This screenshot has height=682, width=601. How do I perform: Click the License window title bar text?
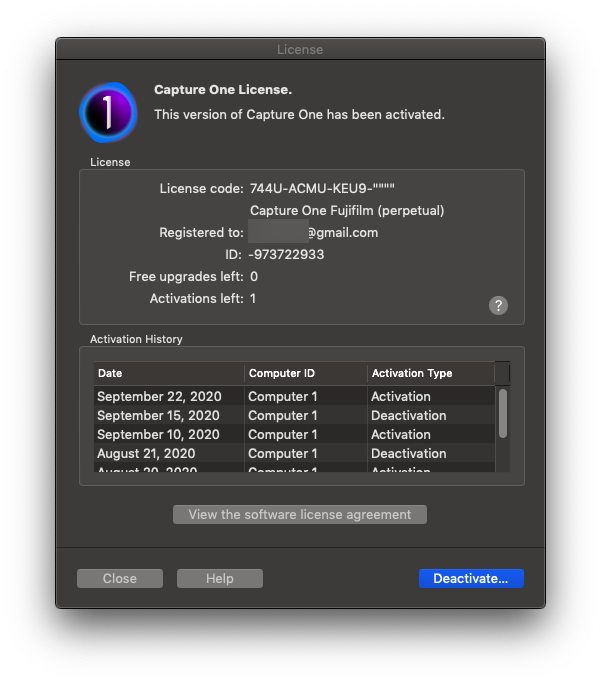300,50
